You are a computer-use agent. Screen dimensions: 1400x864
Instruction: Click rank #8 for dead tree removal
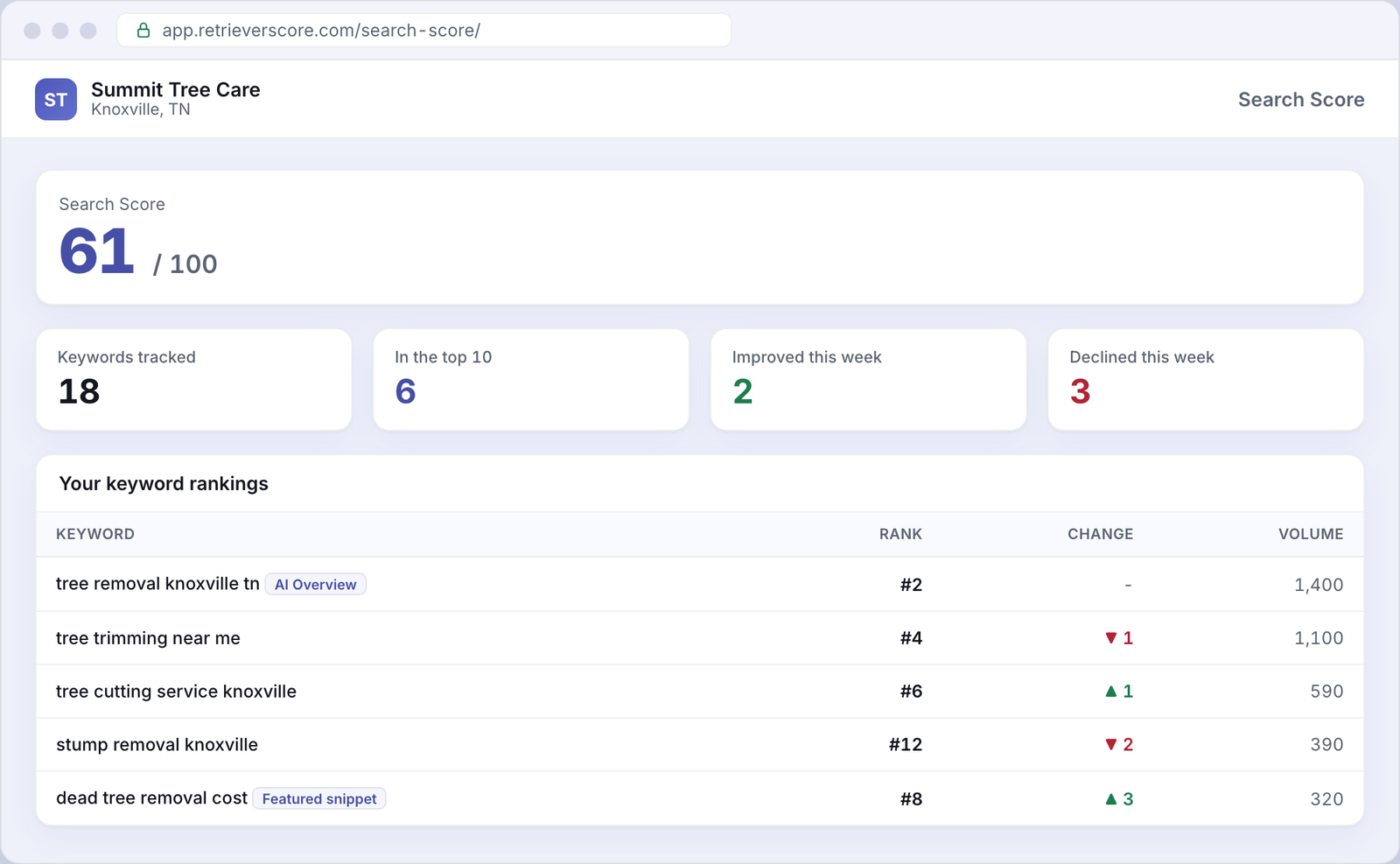click(x=911, y=798)
